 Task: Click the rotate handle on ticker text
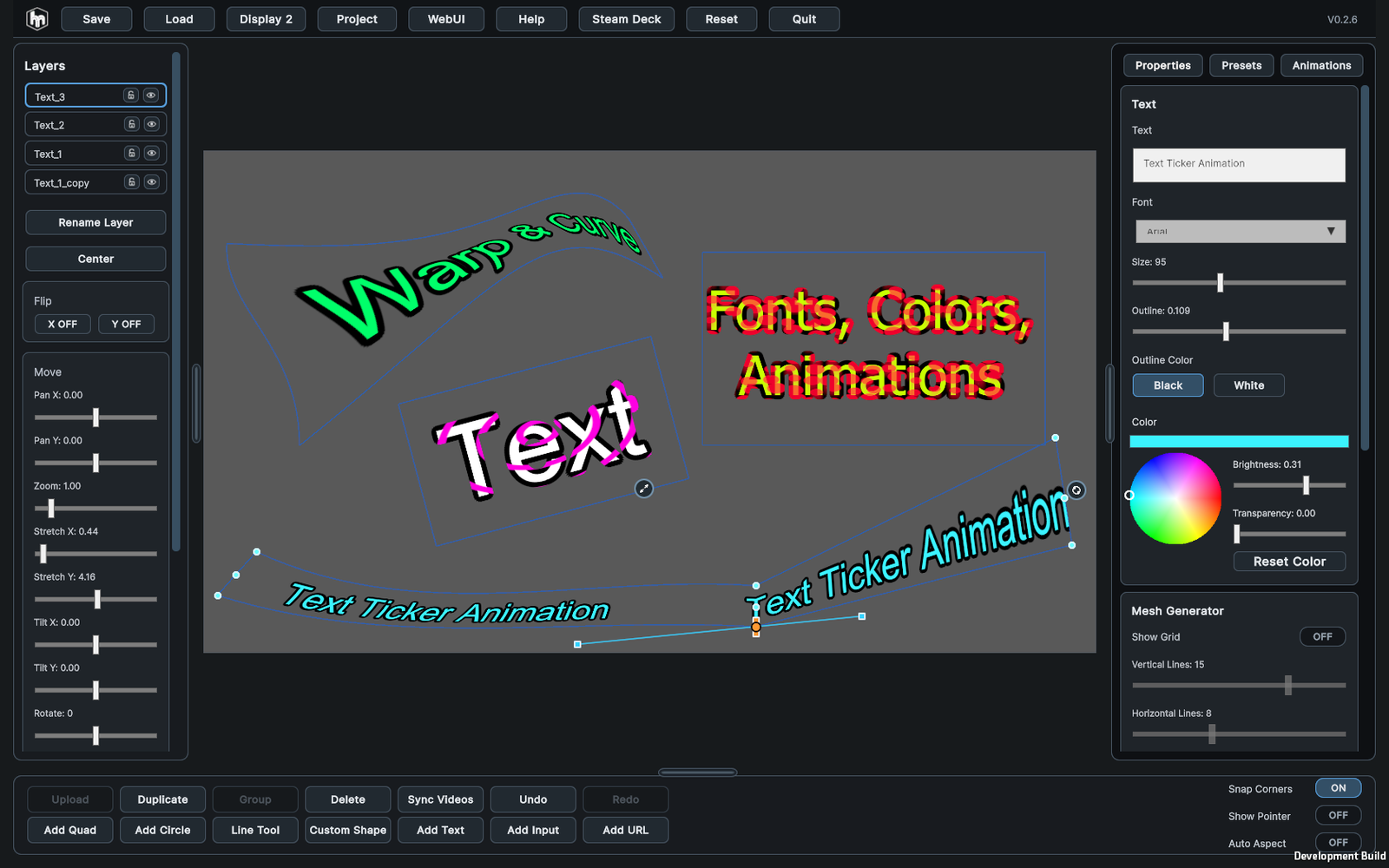pos(1076,490)
